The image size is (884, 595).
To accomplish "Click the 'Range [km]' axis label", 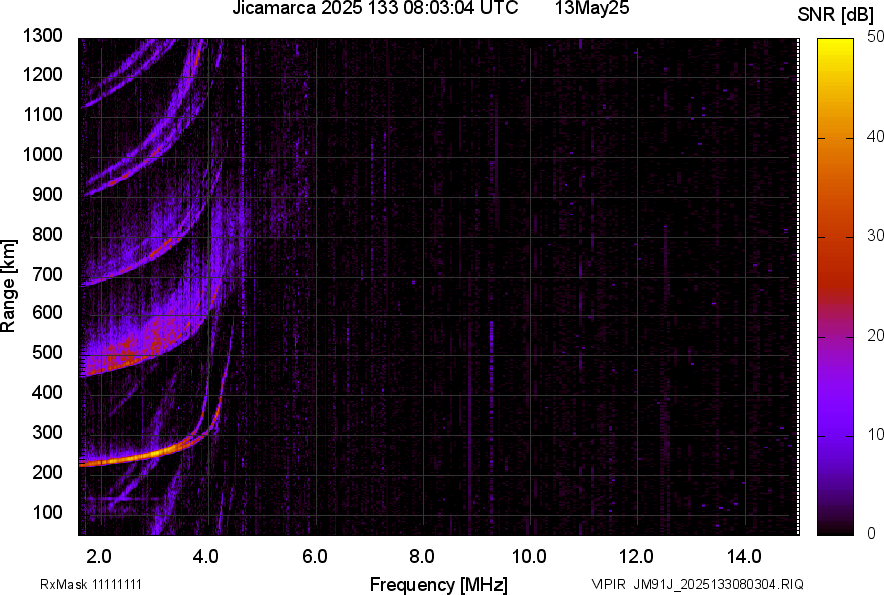I will click(x=8, y=285).
